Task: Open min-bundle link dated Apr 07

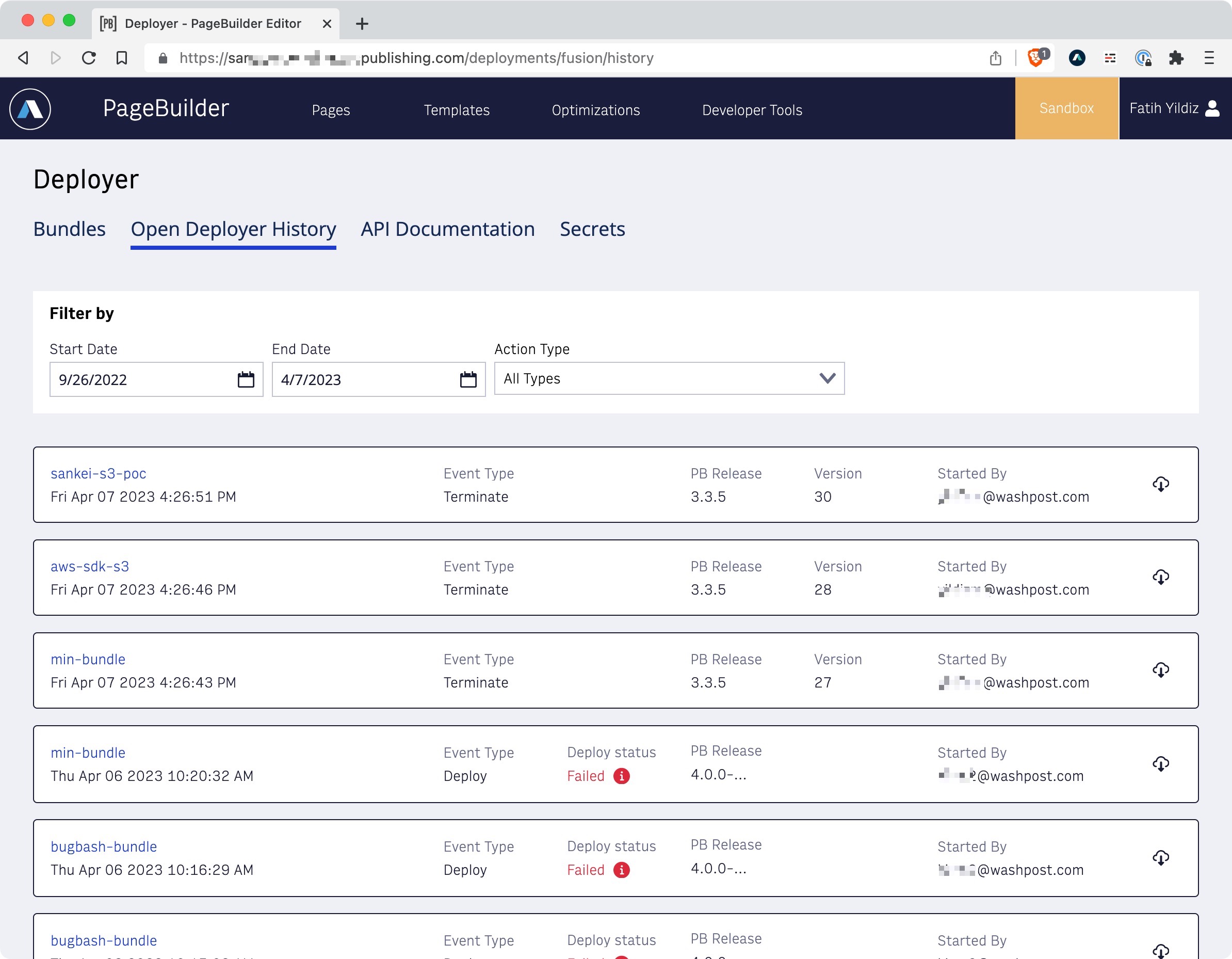Action: tap(88, 659)
